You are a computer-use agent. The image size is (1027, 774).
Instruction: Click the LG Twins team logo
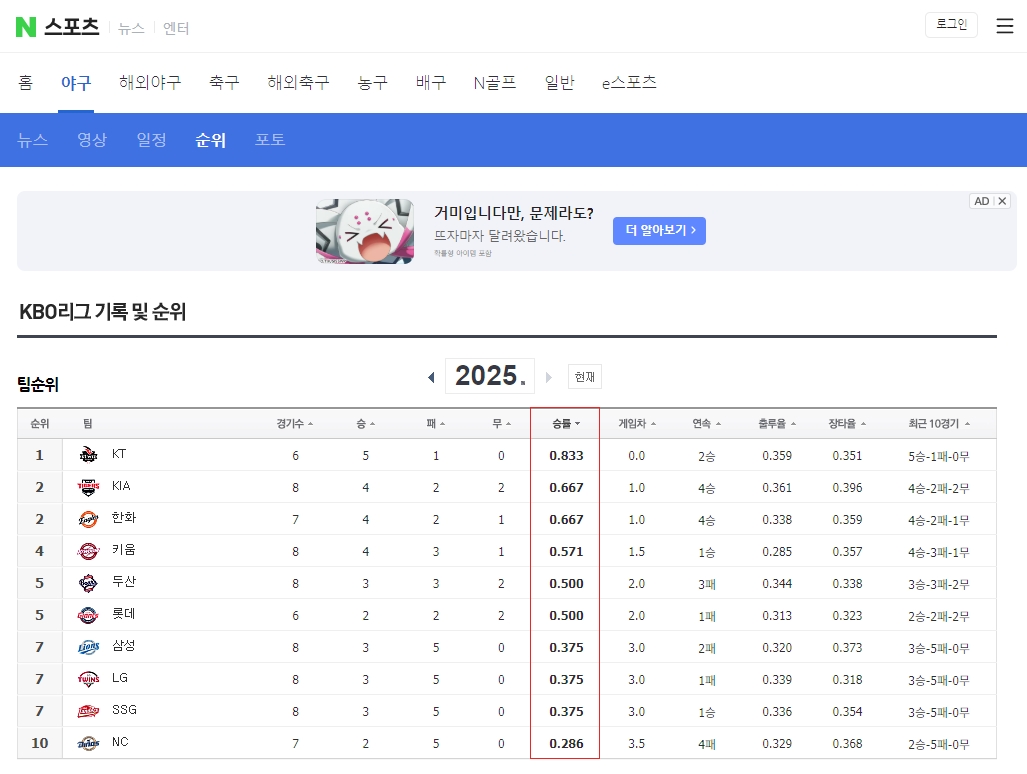tap(88, 679)
